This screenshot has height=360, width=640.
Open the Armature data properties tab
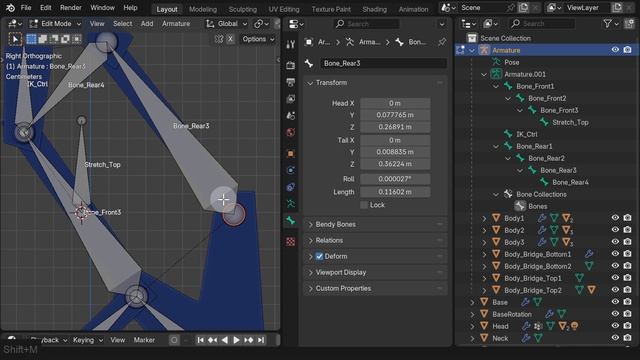pyautogui.click(x=291, y=204)
